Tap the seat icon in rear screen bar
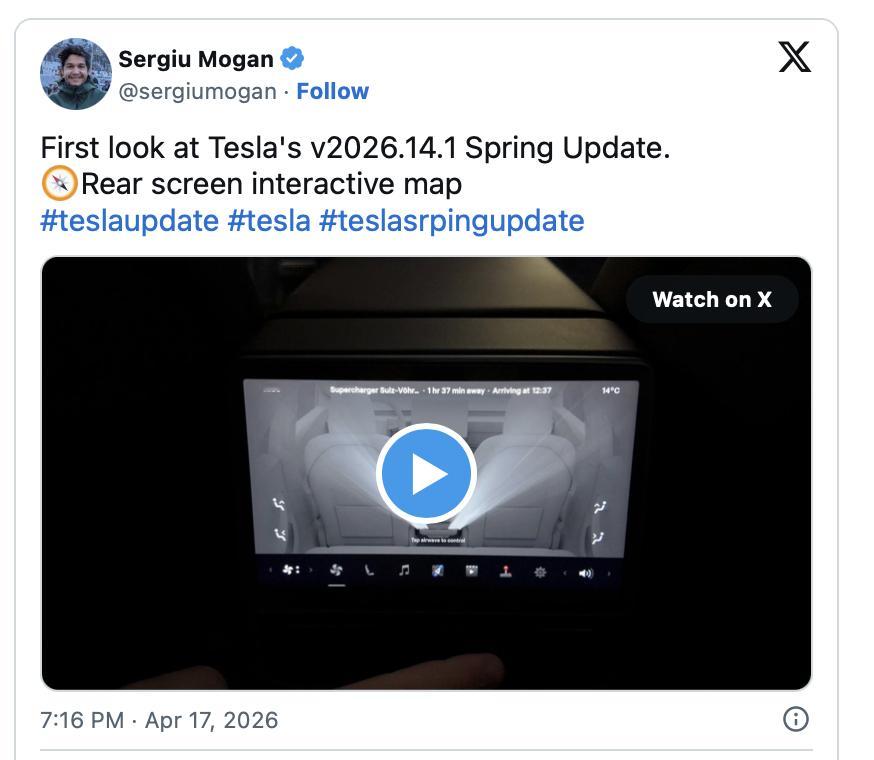 click(369, 570)
